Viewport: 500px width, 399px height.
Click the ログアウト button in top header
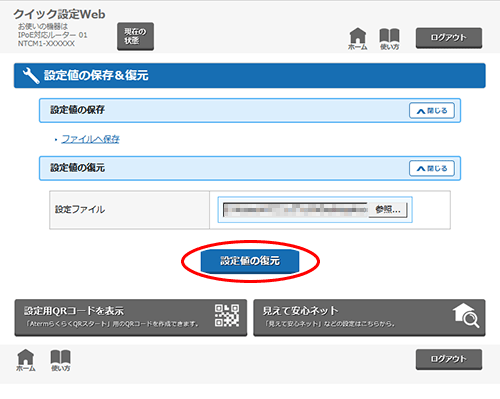pos(449,38)
